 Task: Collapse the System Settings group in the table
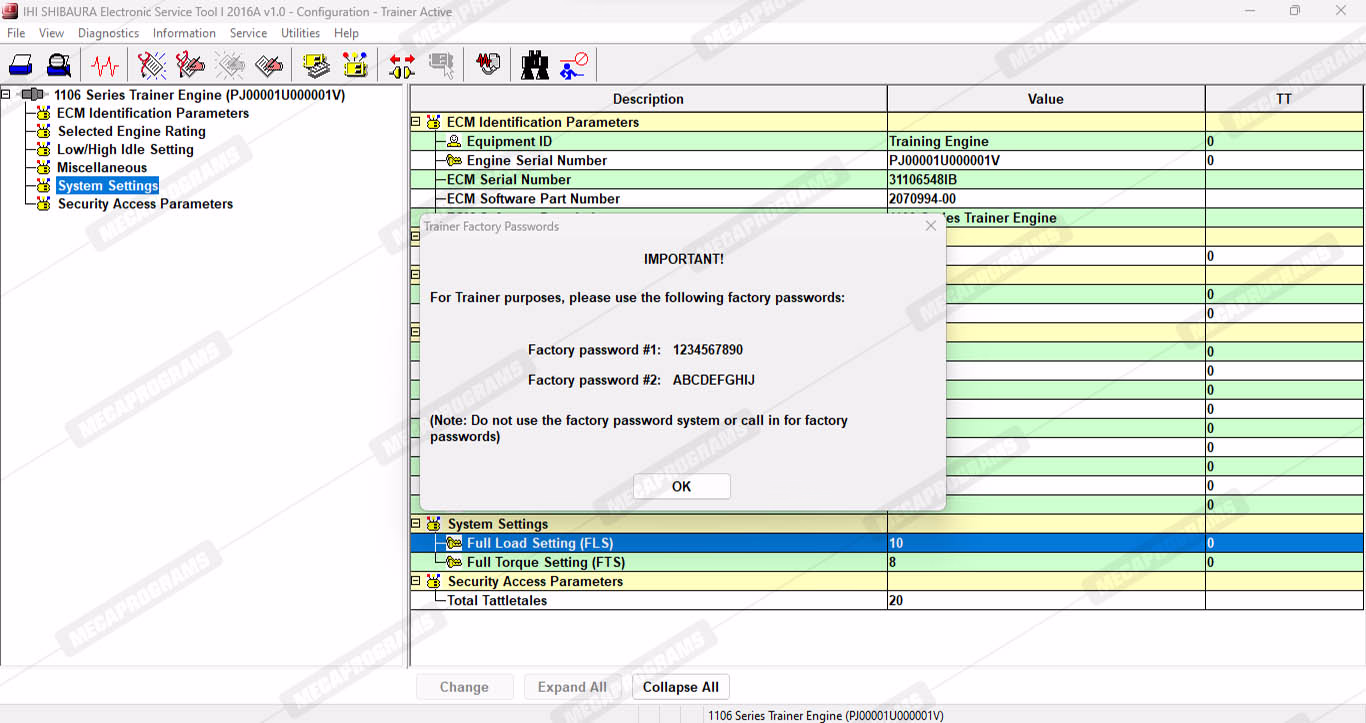coord(416,524)
